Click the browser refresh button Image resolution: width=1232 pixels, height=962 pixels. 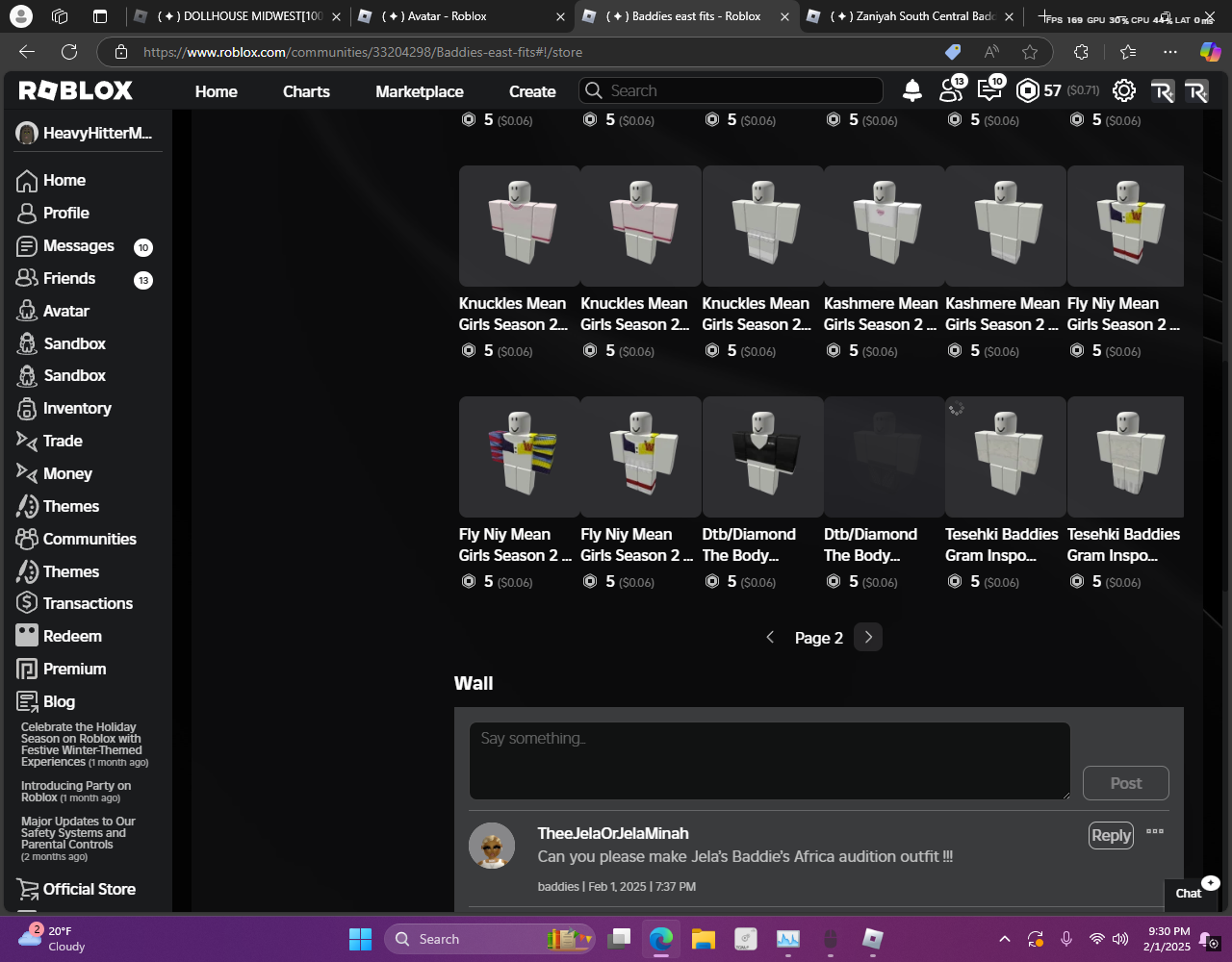coord(69,52)
